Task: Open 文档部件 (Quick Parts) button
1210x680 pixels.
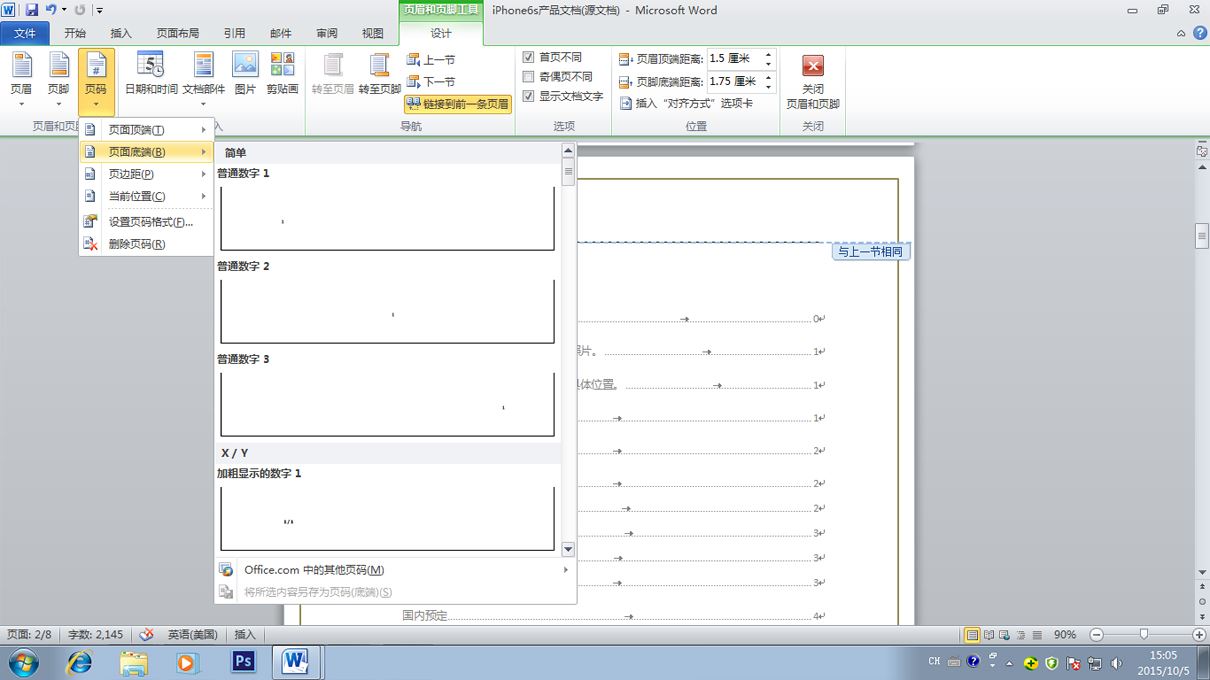Action: tap(203, 80)
